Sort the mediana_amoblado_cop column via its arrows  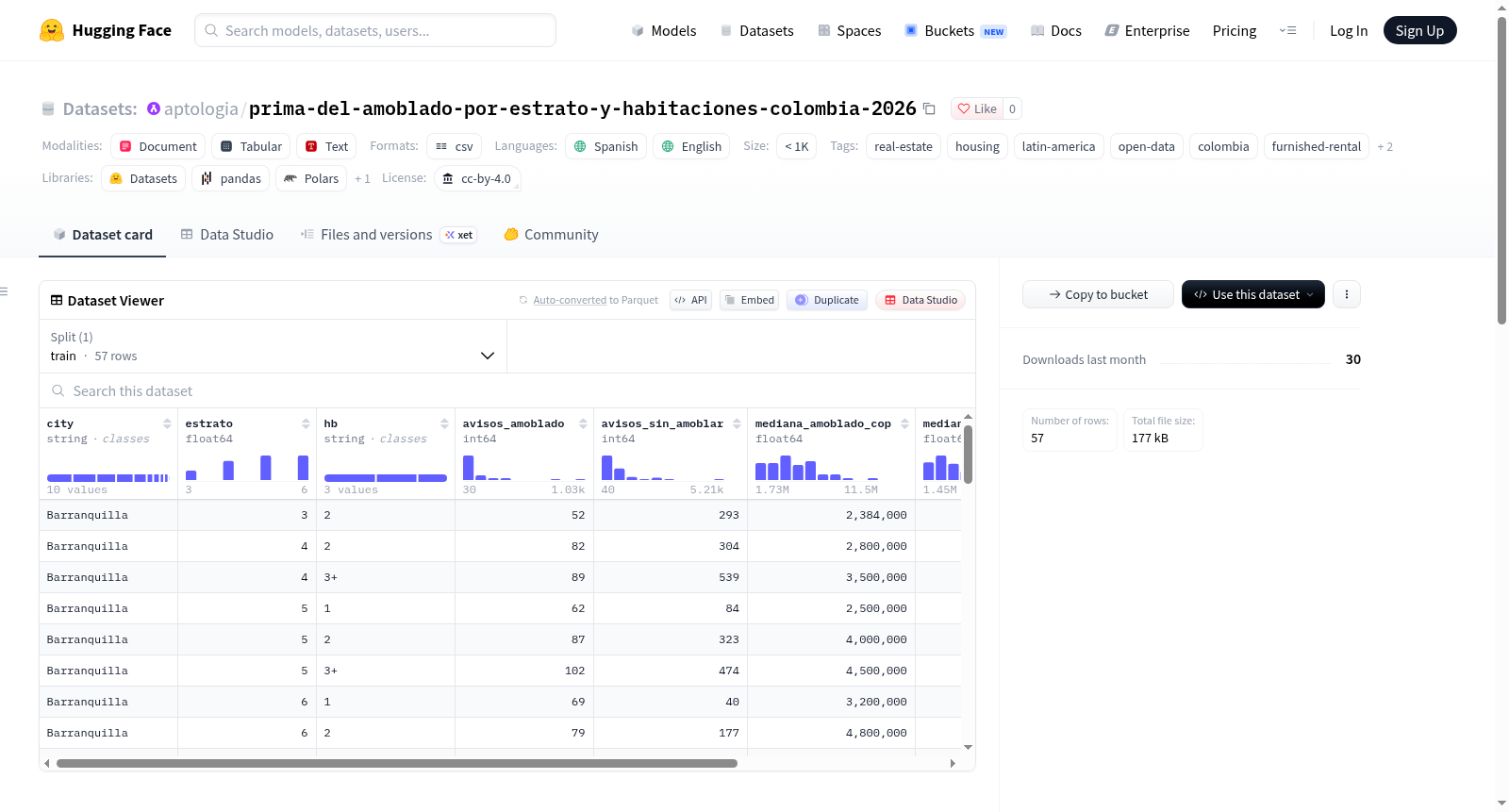click(904, 423)
